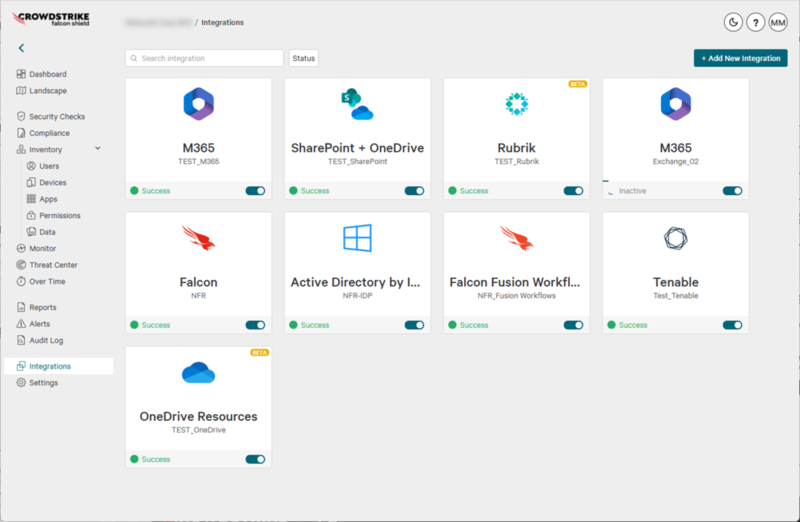Disable the NFR-IDP Active Directory toggle
This screenshot has width=800, height=522.
click(414, 325)
